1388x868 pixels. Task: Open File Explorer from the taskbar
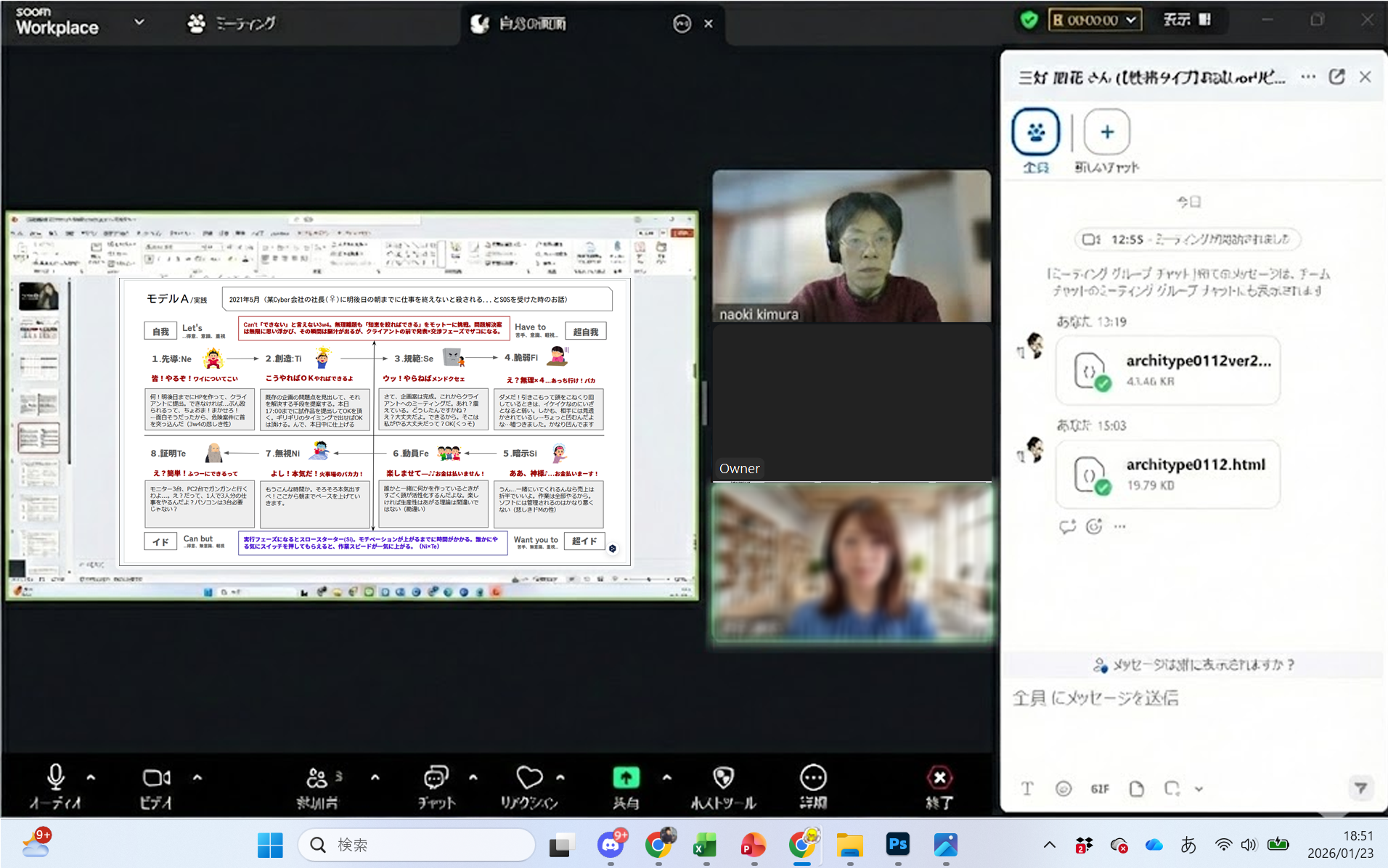(x=849, y=845)
